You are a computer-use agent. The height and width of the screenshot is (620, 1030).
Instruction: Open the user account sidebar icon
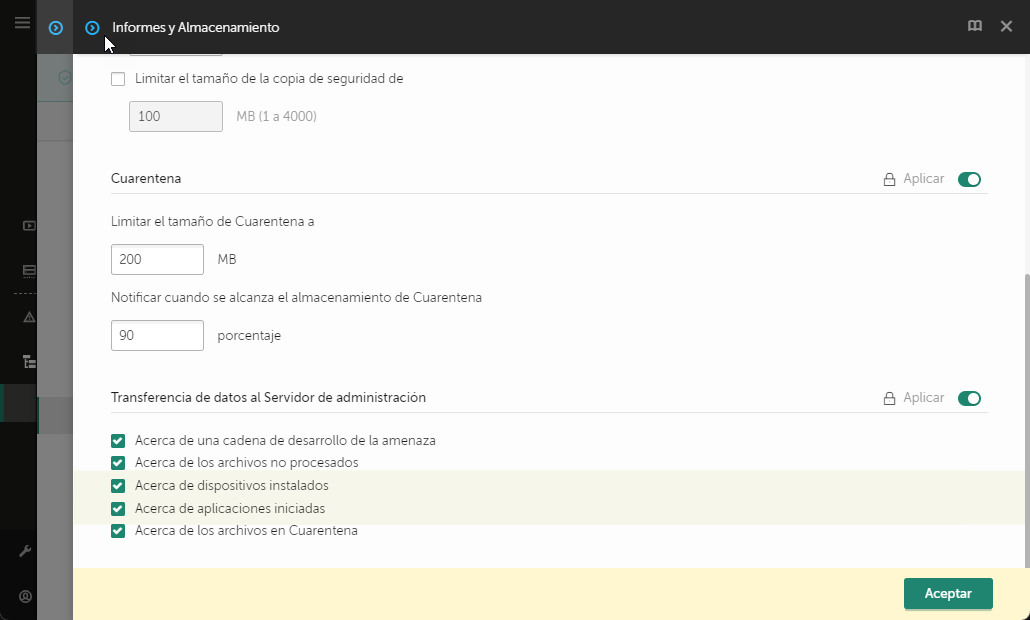pos(26,596)
